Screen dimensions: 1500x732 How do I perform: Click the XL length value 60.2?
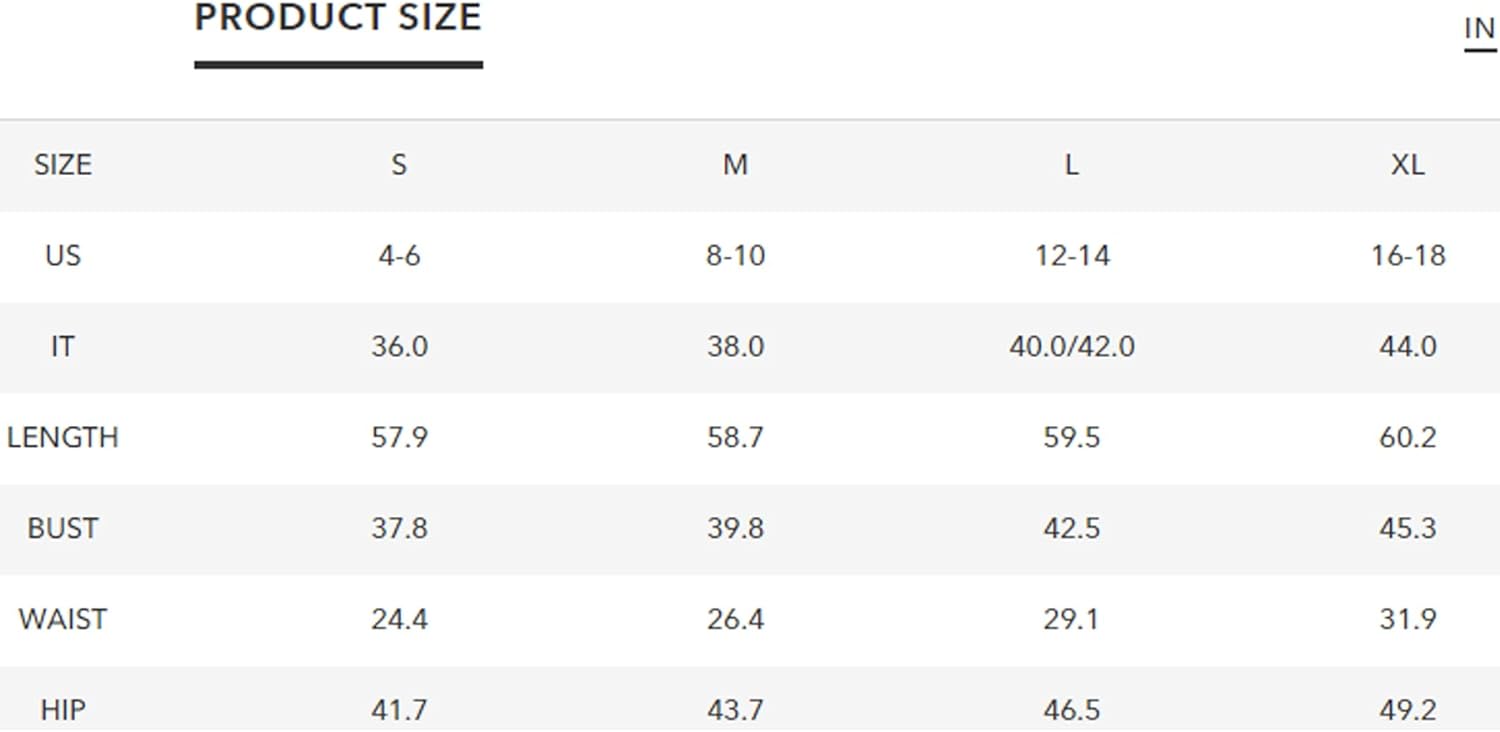pos(1407,438)
